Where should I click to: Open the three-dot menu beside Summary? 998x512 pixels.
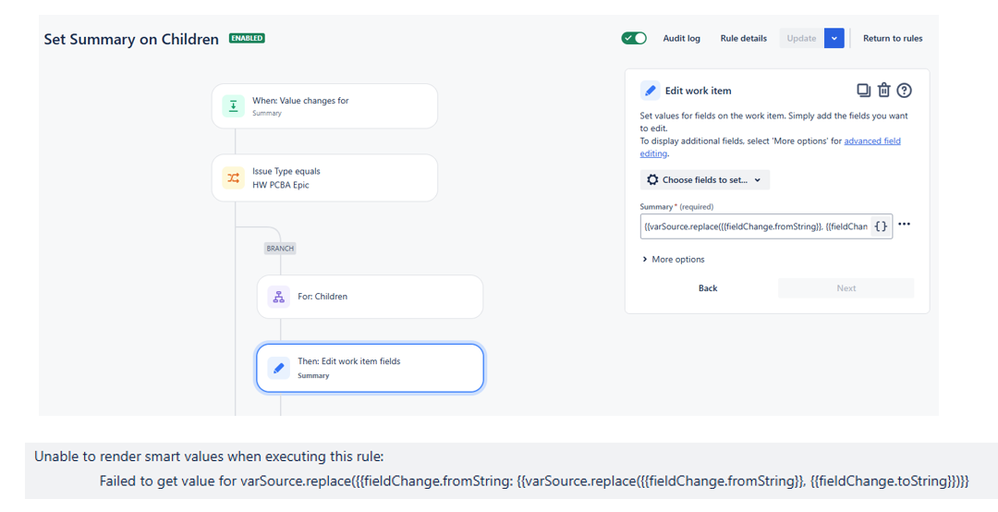904,225
